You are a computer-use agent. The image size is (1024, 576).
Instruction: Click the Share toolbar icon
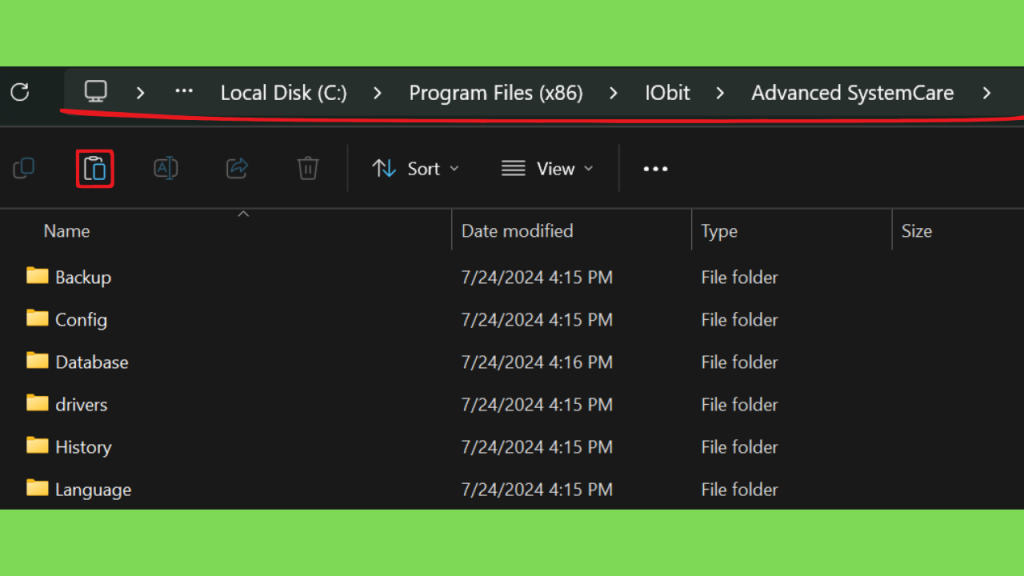[x=237, y=168]
